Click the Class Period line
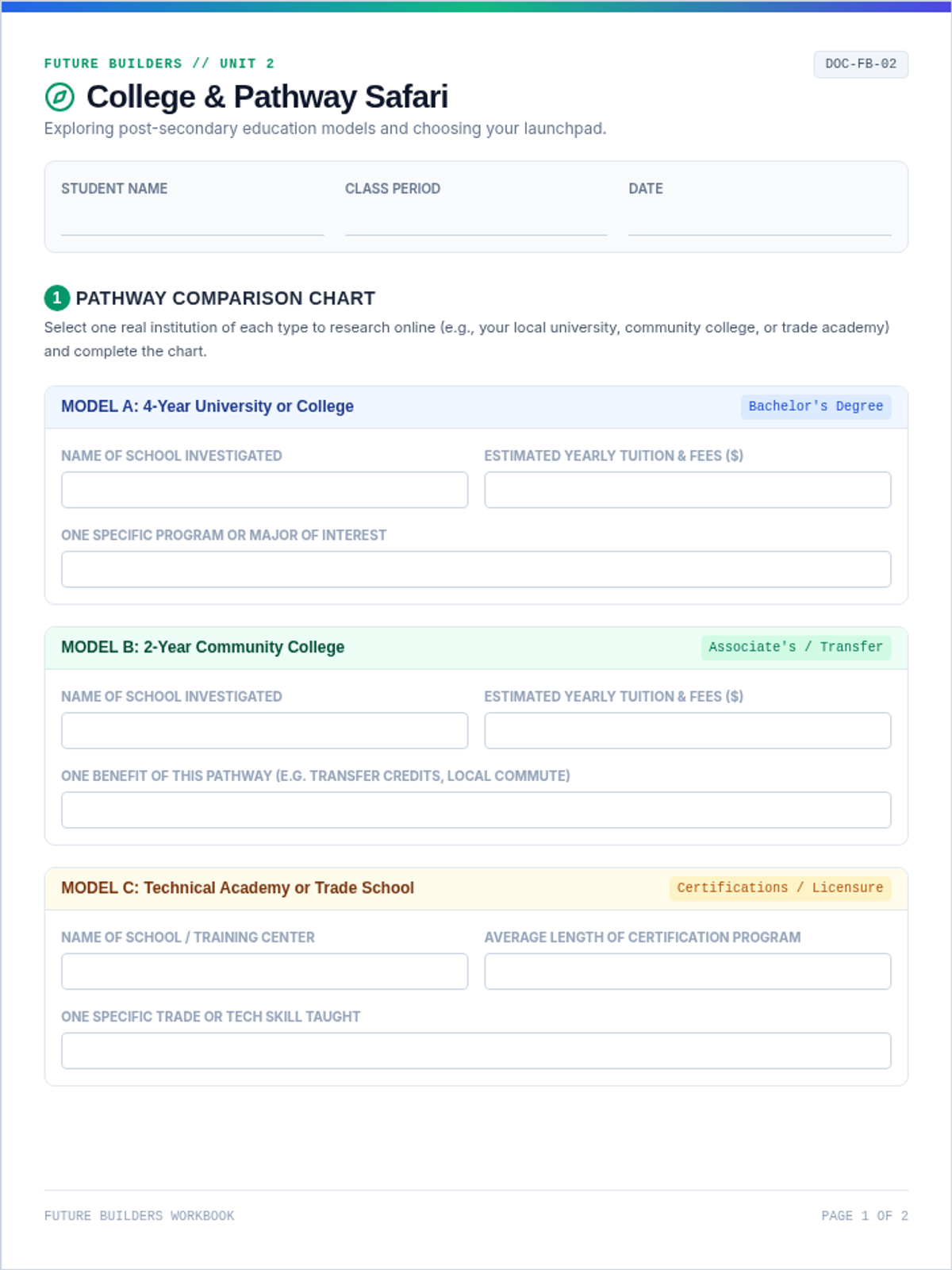952x1270 pixels. (476, 223)
